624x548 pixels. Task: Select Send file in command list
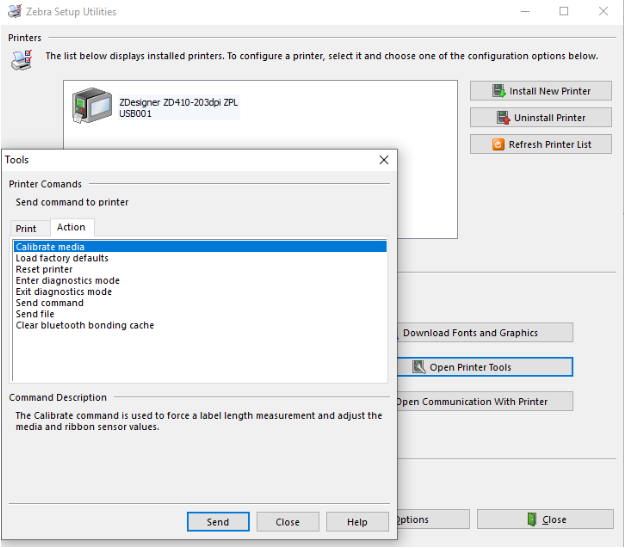[x=35, y=314]
